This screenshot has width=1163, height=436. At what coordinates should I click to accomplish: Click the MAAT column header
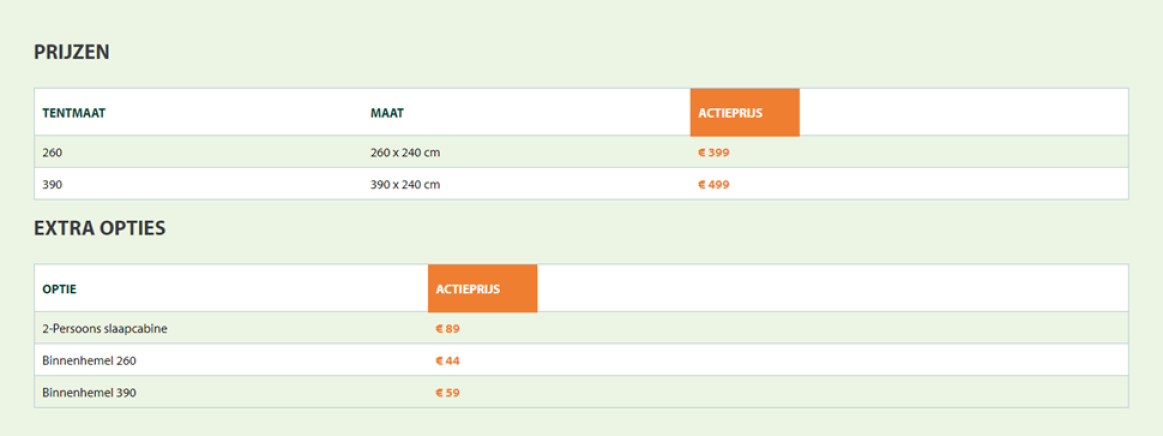386,113
